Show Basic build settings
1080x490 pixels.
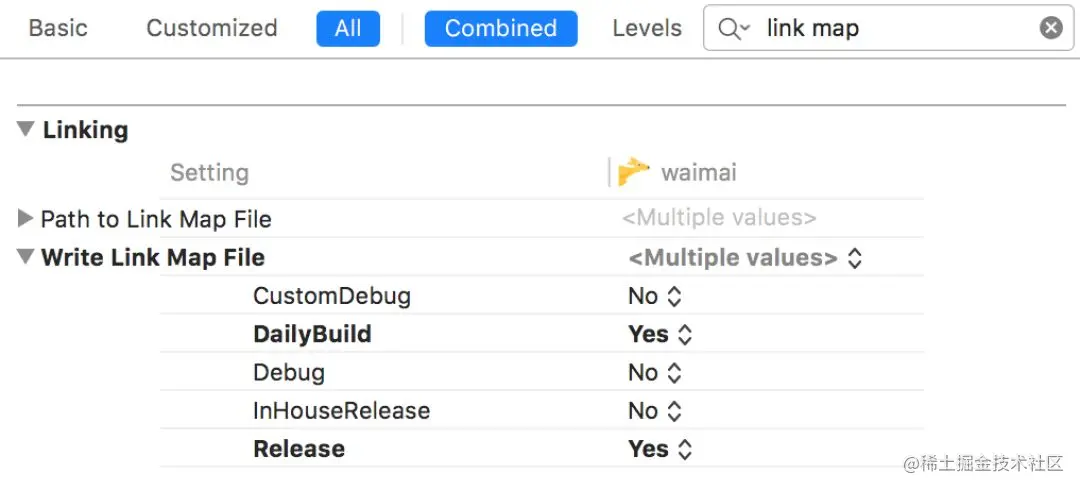tap(58, 28)
